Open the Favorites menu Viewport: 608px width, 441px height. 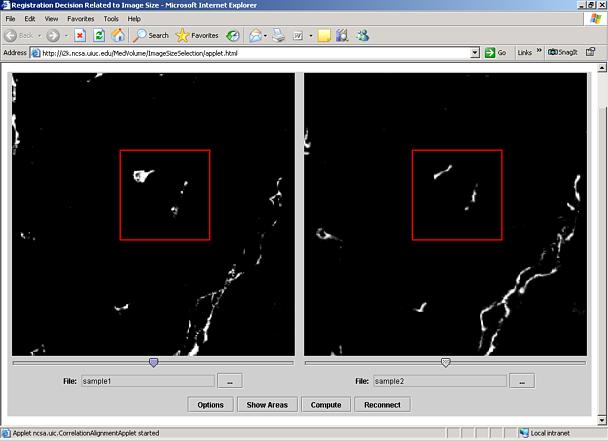80,18
